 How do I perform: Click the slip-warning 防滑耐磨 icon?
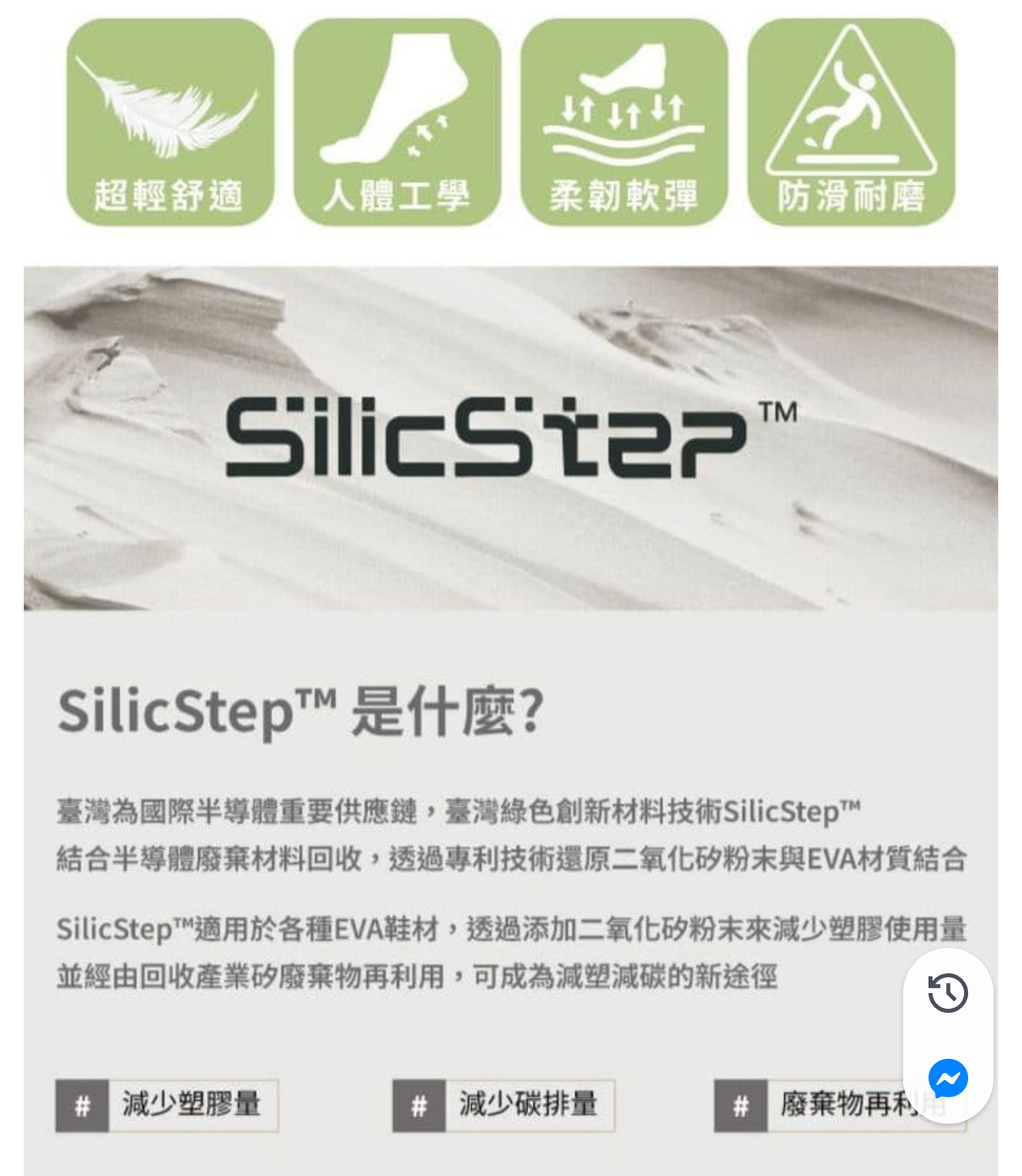[x=851, y=122]
